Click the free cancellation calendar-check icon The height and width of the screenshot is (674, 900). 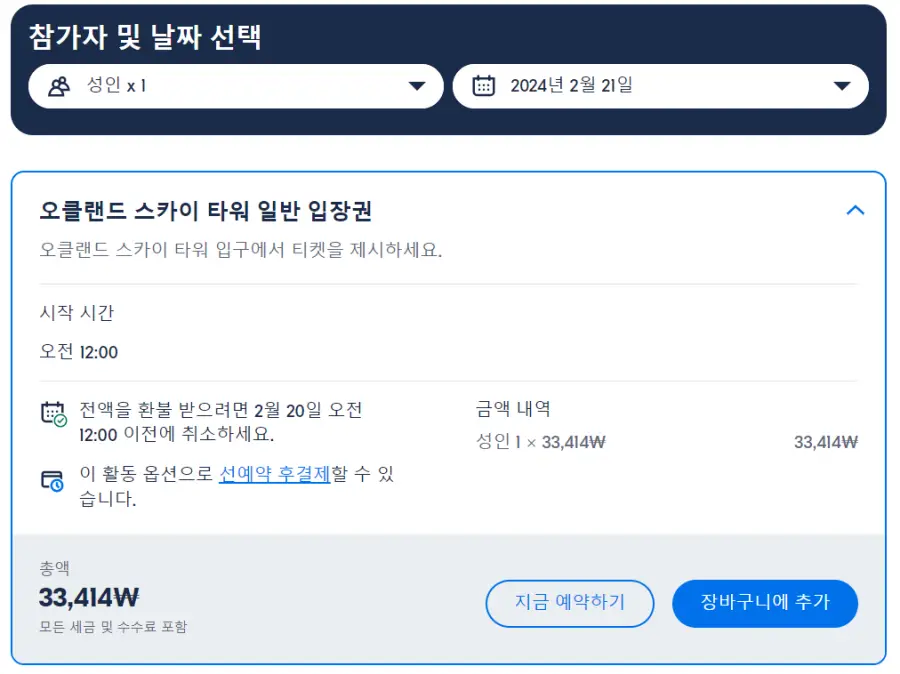pyautogui.click(x=53, y=414)
